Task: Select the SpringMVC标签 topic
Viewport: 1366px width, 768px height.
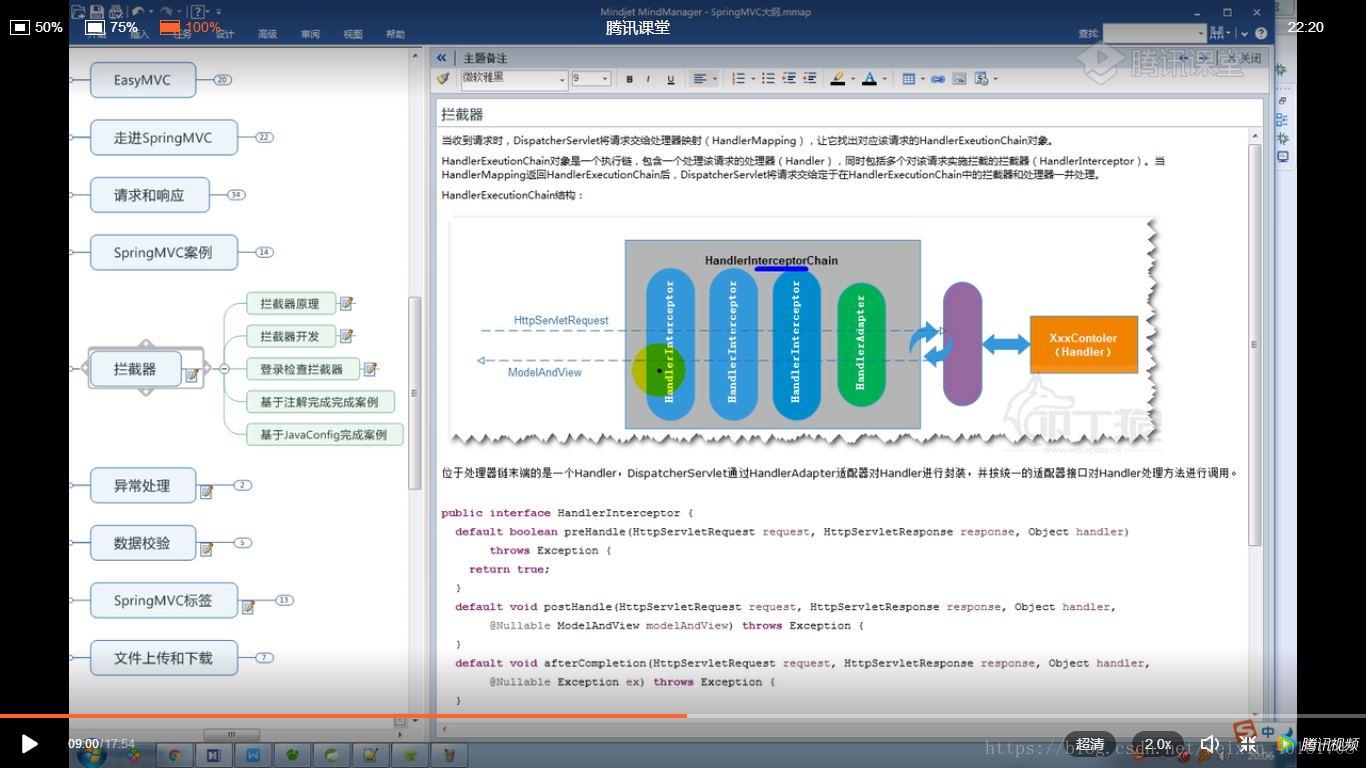Action: [x=163, y=601]
